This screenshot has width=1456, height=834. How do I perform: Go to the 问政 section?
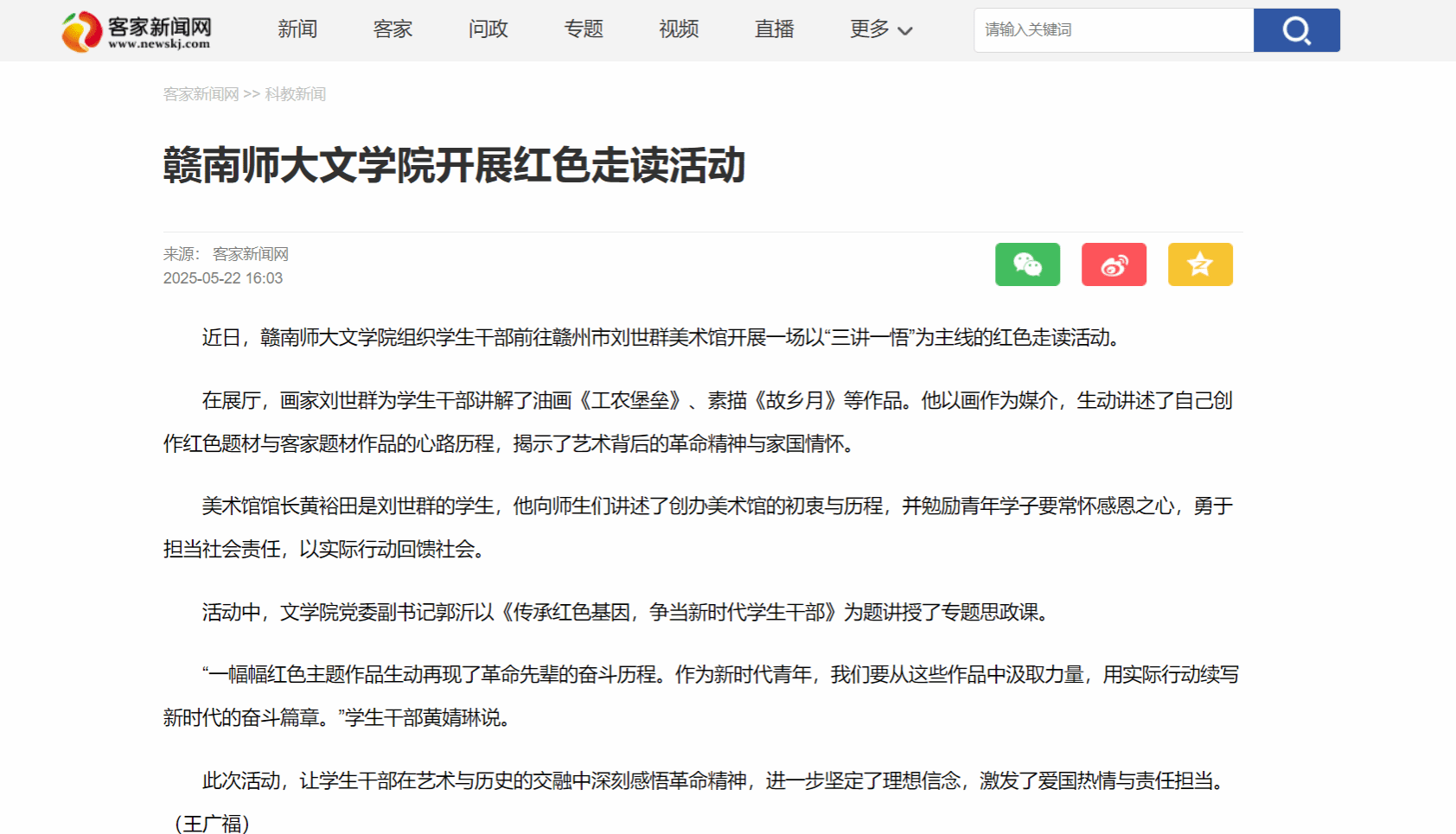pyautogui.click(x=489, y=29)
